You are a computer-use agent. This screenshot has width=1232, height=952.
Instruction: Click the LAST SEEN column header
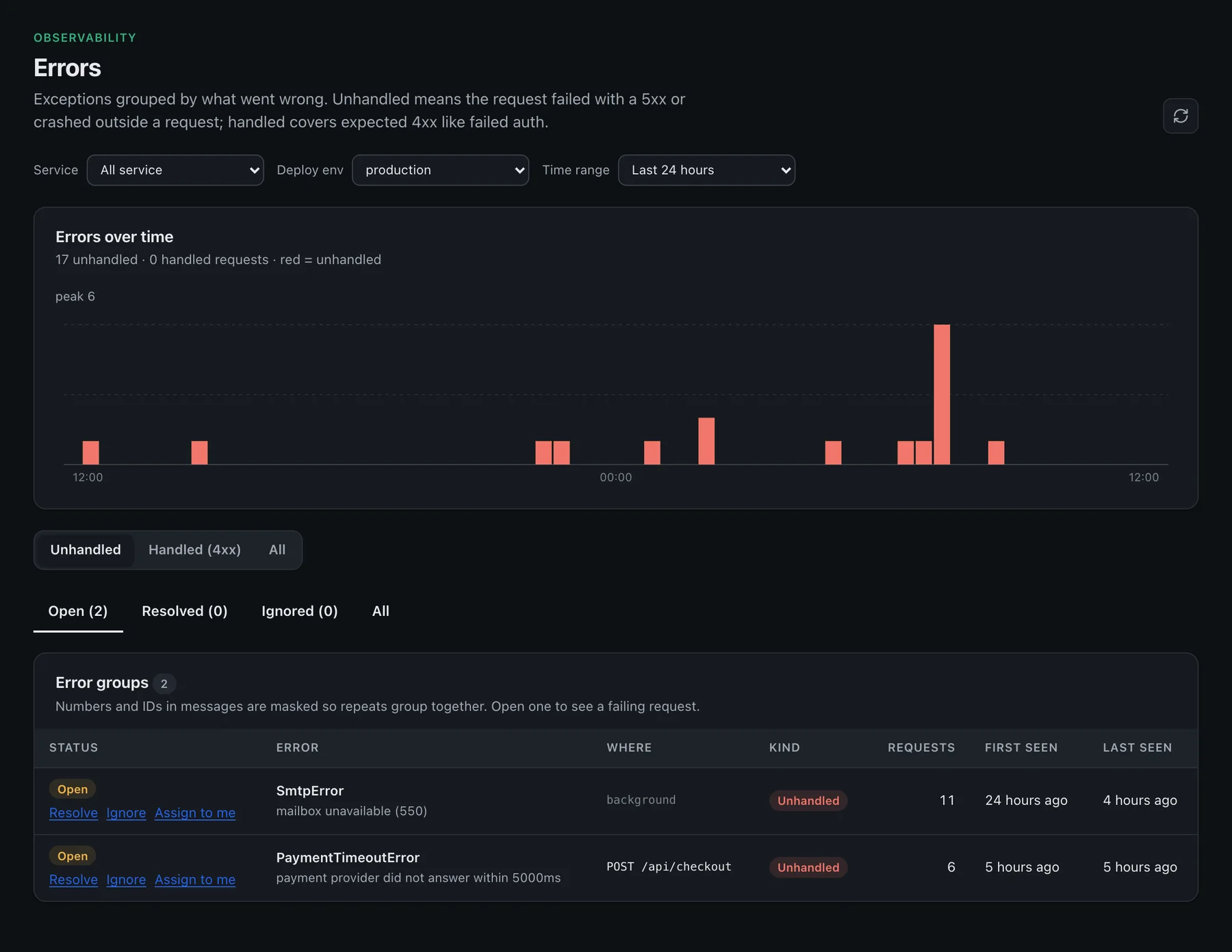[x=1137, y=747]
